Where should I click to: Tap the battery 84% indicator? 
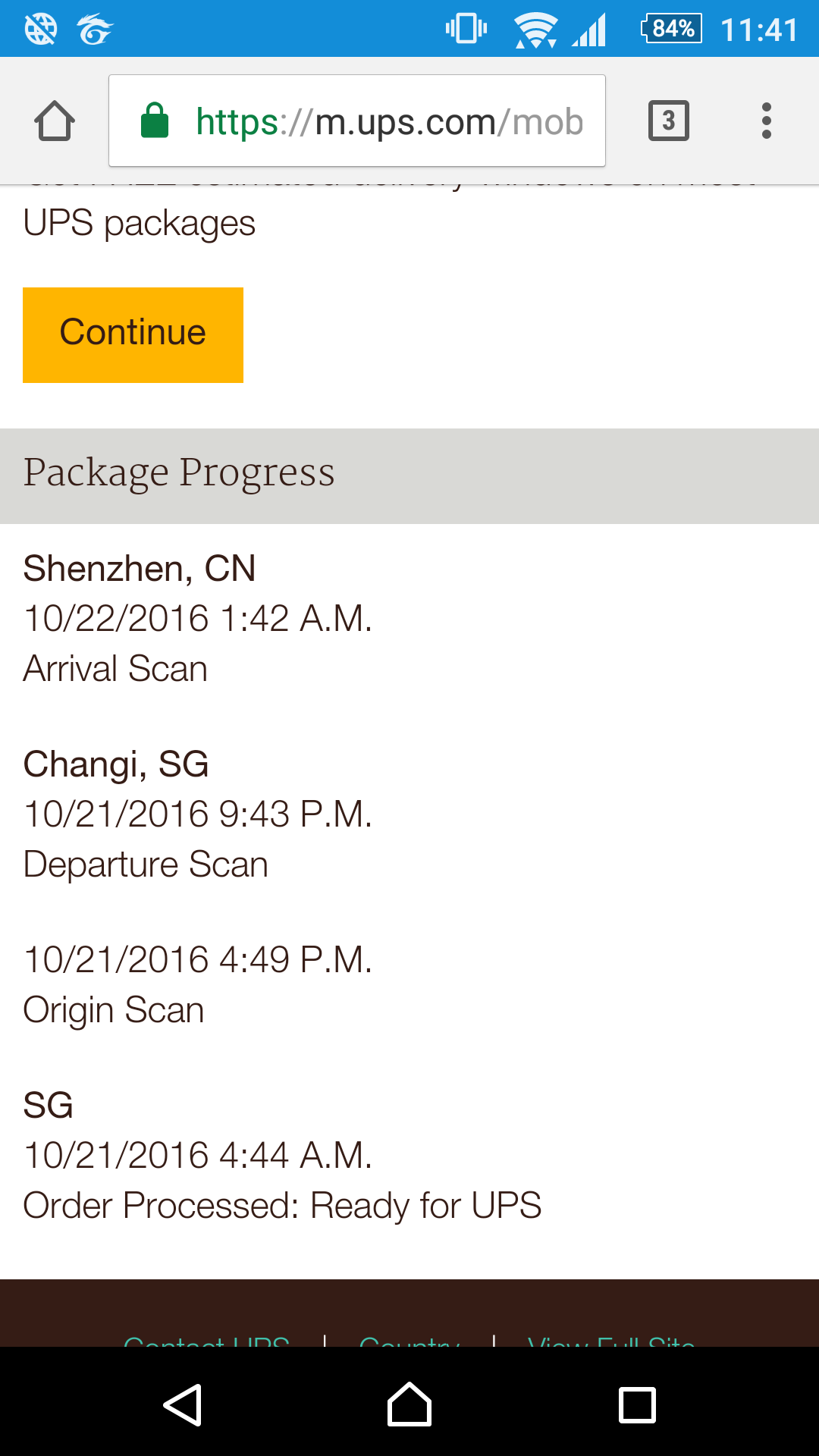click(x=671, y=29)
